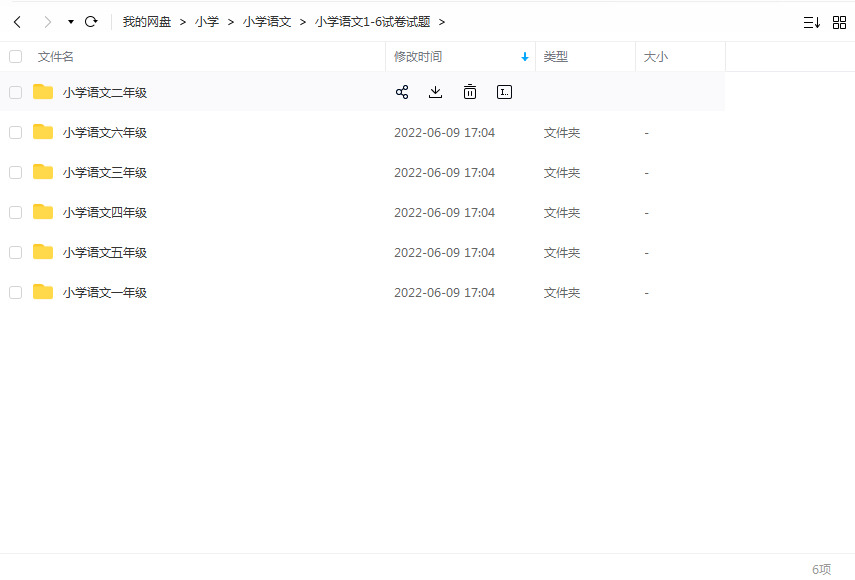Check the box for 小学语文五年级

[16, 252]
